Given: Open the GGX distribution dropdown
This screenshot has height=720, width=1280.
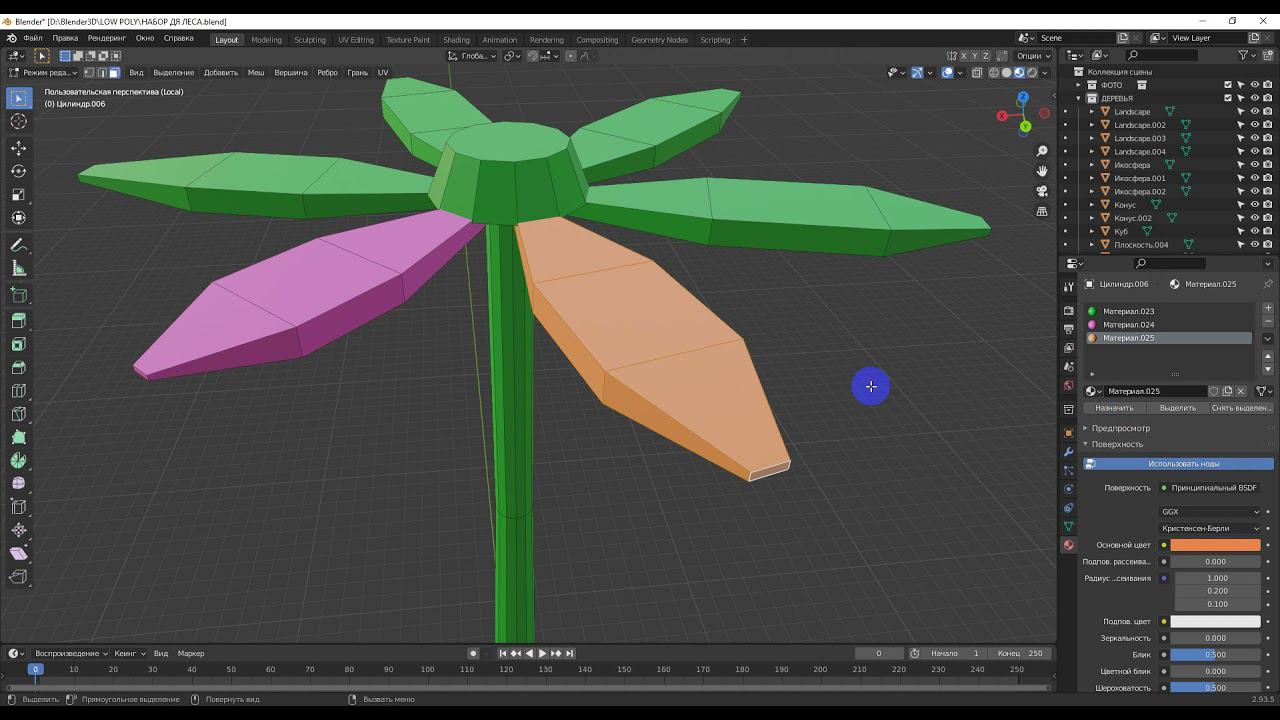Looking at the screenshot, I should point(1210,512).
